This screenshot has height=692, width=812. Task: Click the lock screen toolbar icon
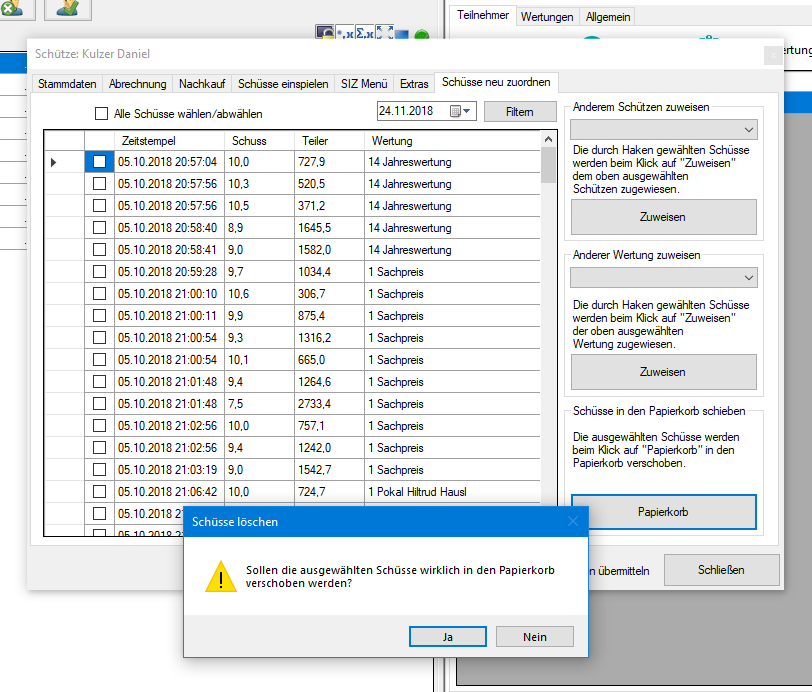tap(324, 33)
